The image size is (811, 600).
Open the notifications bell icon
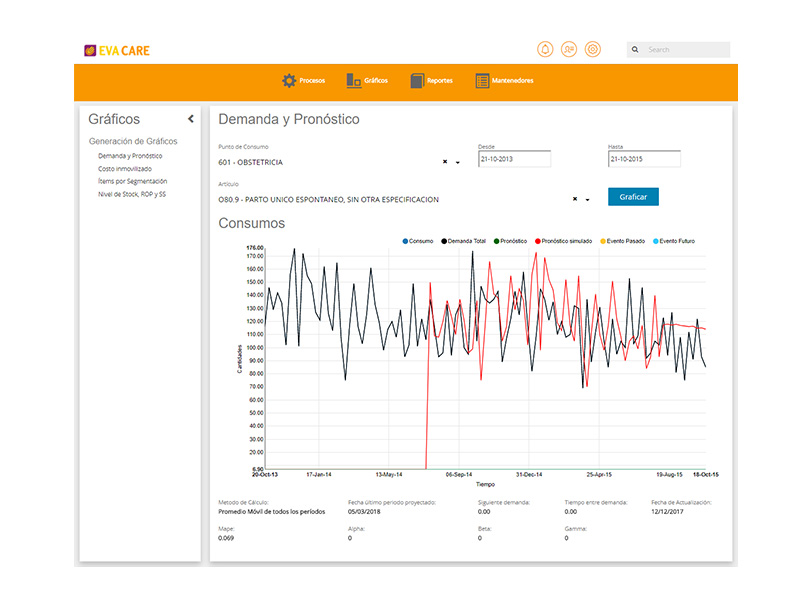click(x=545, y=50)
